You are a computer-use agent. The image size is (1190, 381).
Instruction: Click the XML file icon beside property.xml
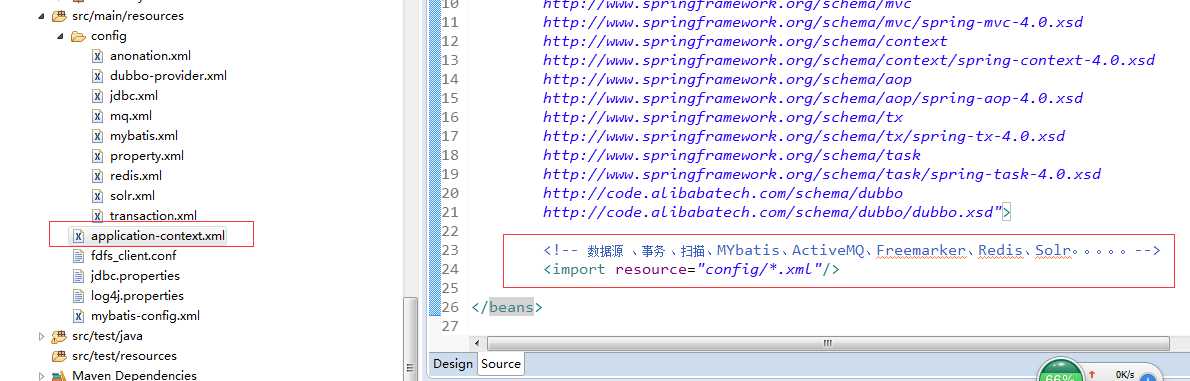(97, 156)
